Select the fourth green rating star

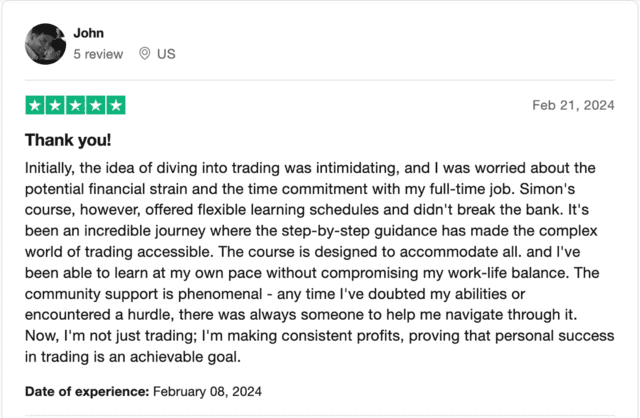point(95,105)
